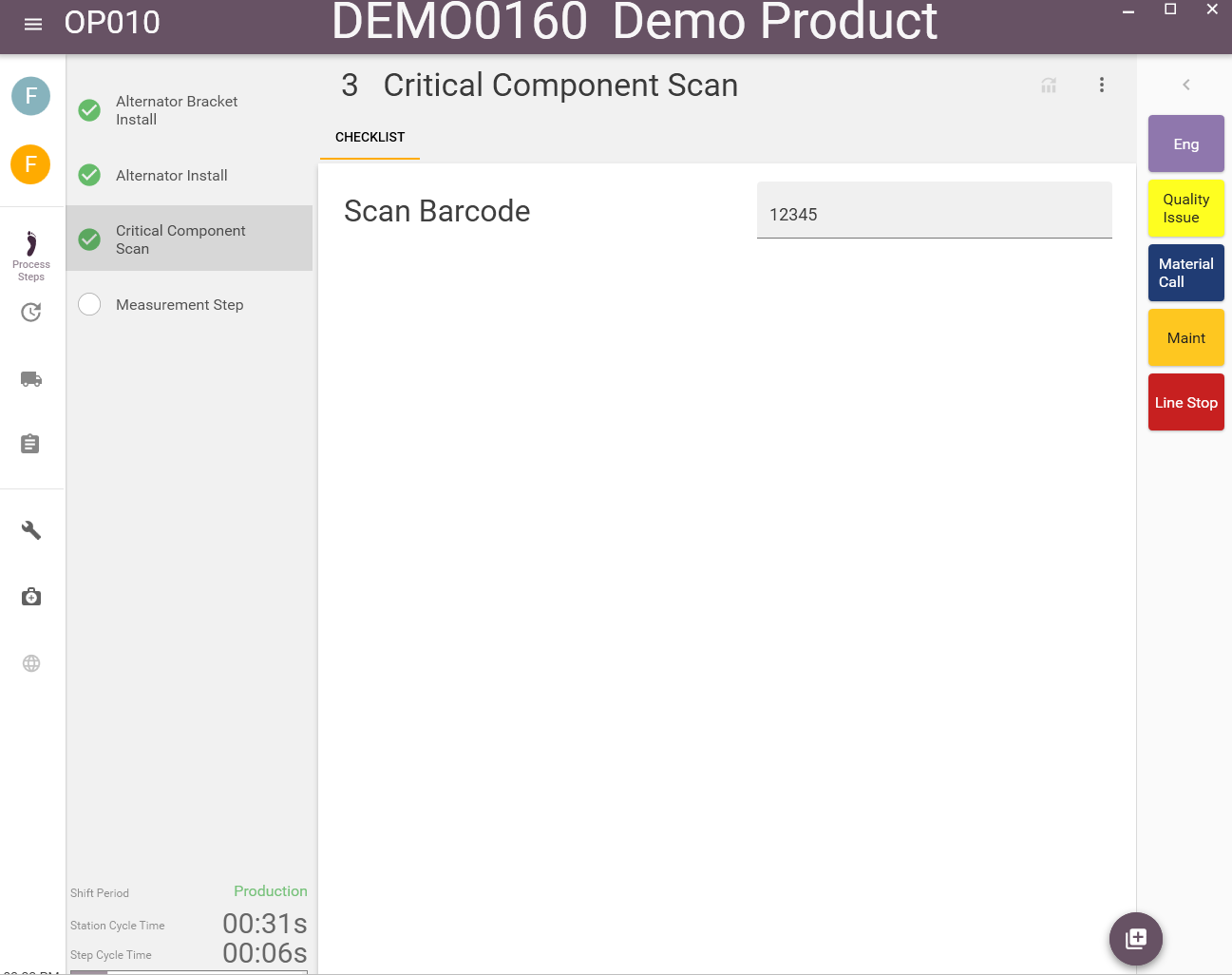Toggle the Alternator Bracket Install check mark
1232x975 pixels.
[89, 110]
